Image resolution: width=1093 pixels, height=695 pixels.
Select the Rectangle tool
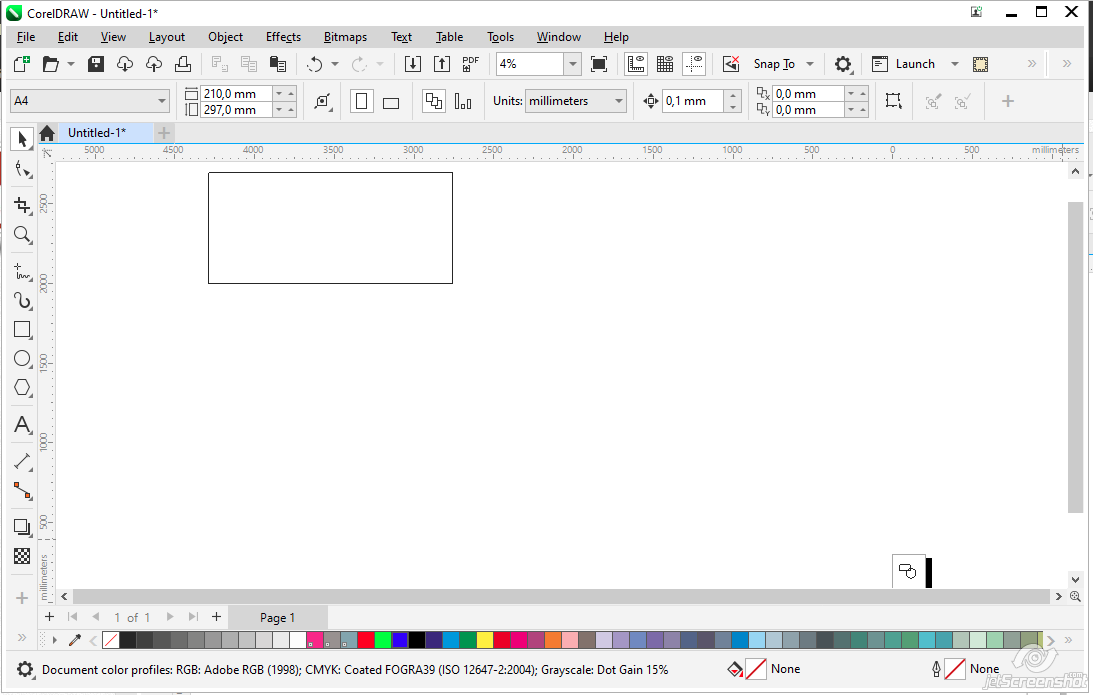pyautogui.click(x=22, y=329)
